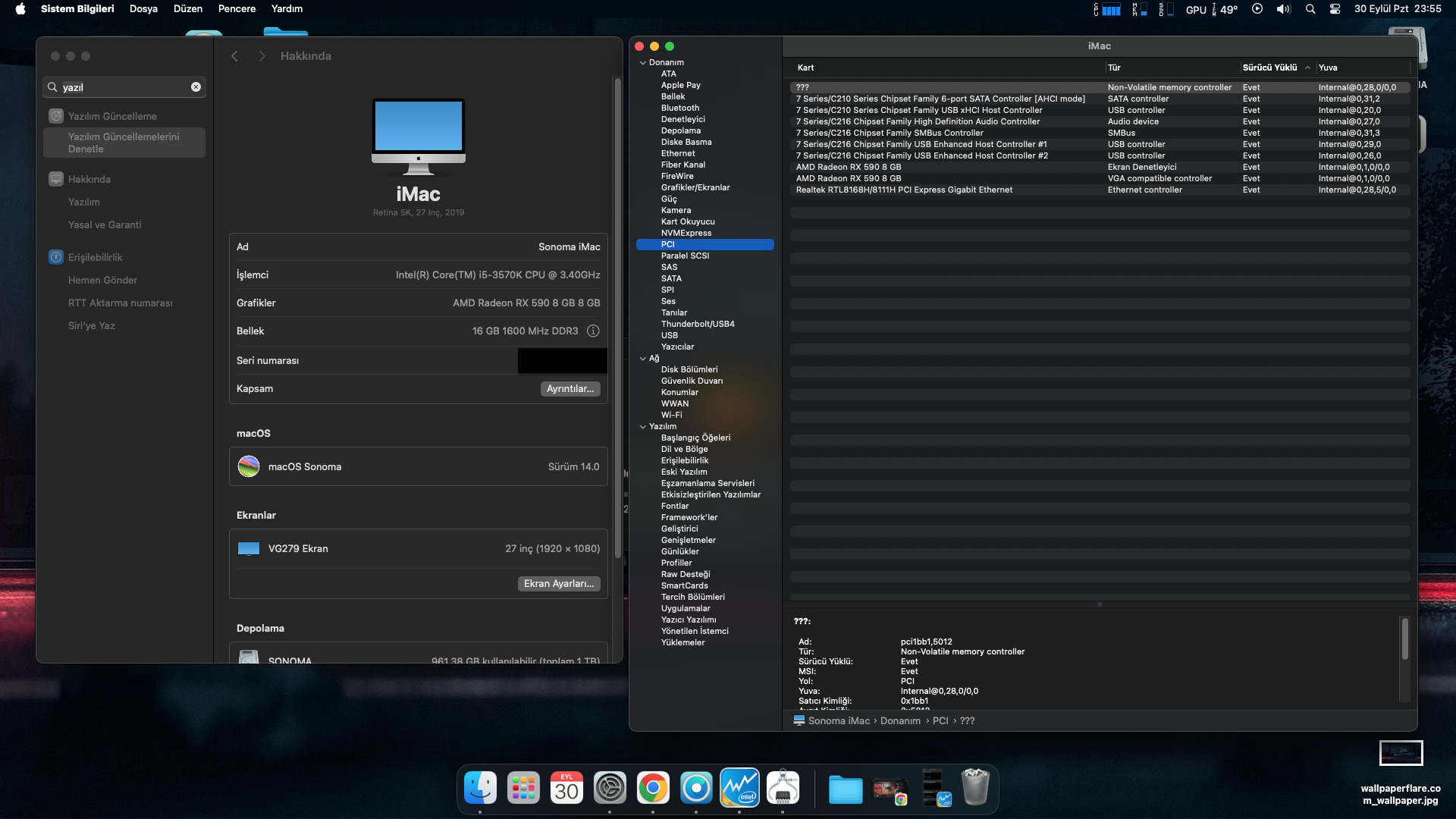The image size is (1456, 819).
Task: Open Spotlight search in menu bar
Action: point(1310,9)
